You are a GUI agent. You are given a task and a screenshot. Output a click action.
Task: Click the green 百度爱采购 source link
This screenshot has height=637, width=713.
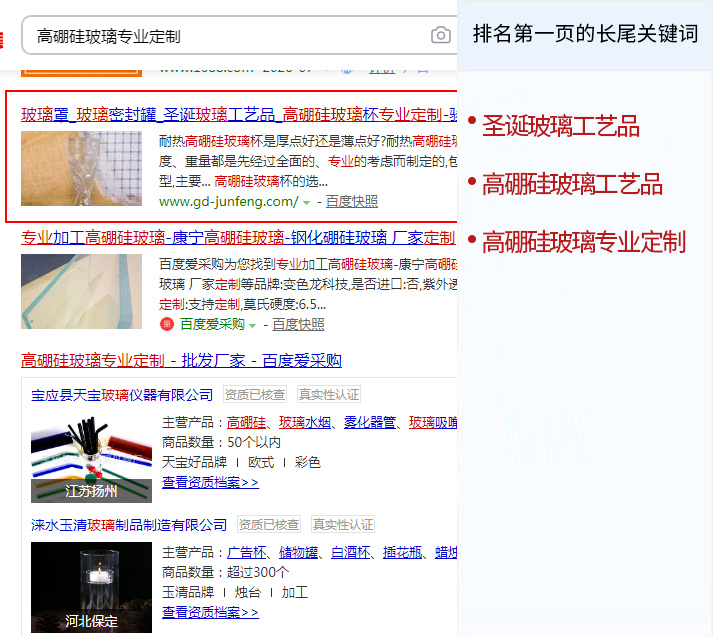[x=212, y=324]
